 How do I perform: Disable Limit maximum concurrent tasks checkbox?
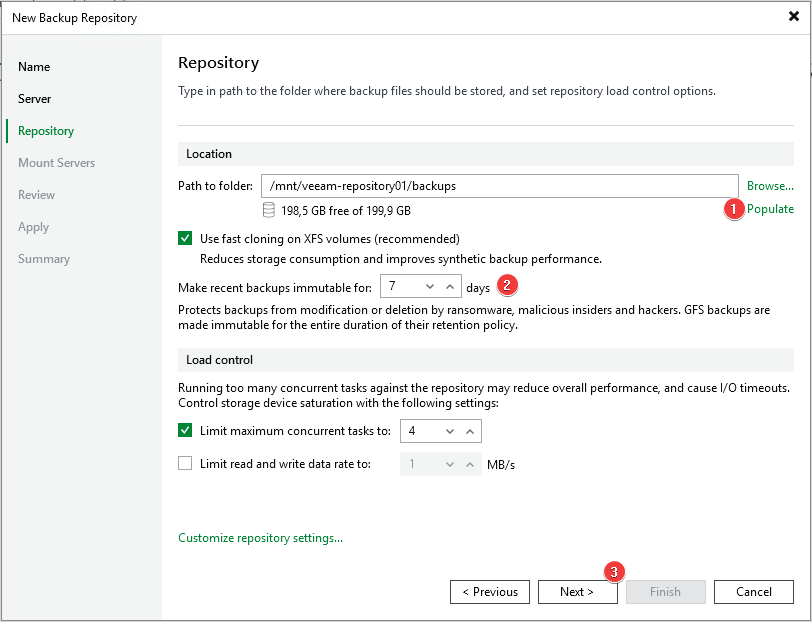(x=185, y=431)
